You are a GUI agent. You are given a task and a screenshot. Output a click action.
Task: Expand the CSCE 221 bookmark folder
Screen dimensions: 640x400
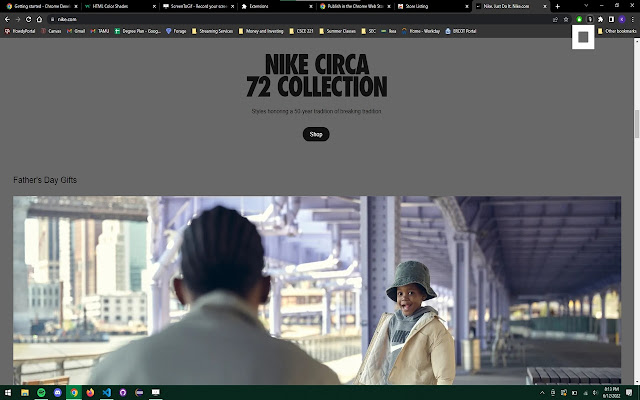[x=301, y=31]
